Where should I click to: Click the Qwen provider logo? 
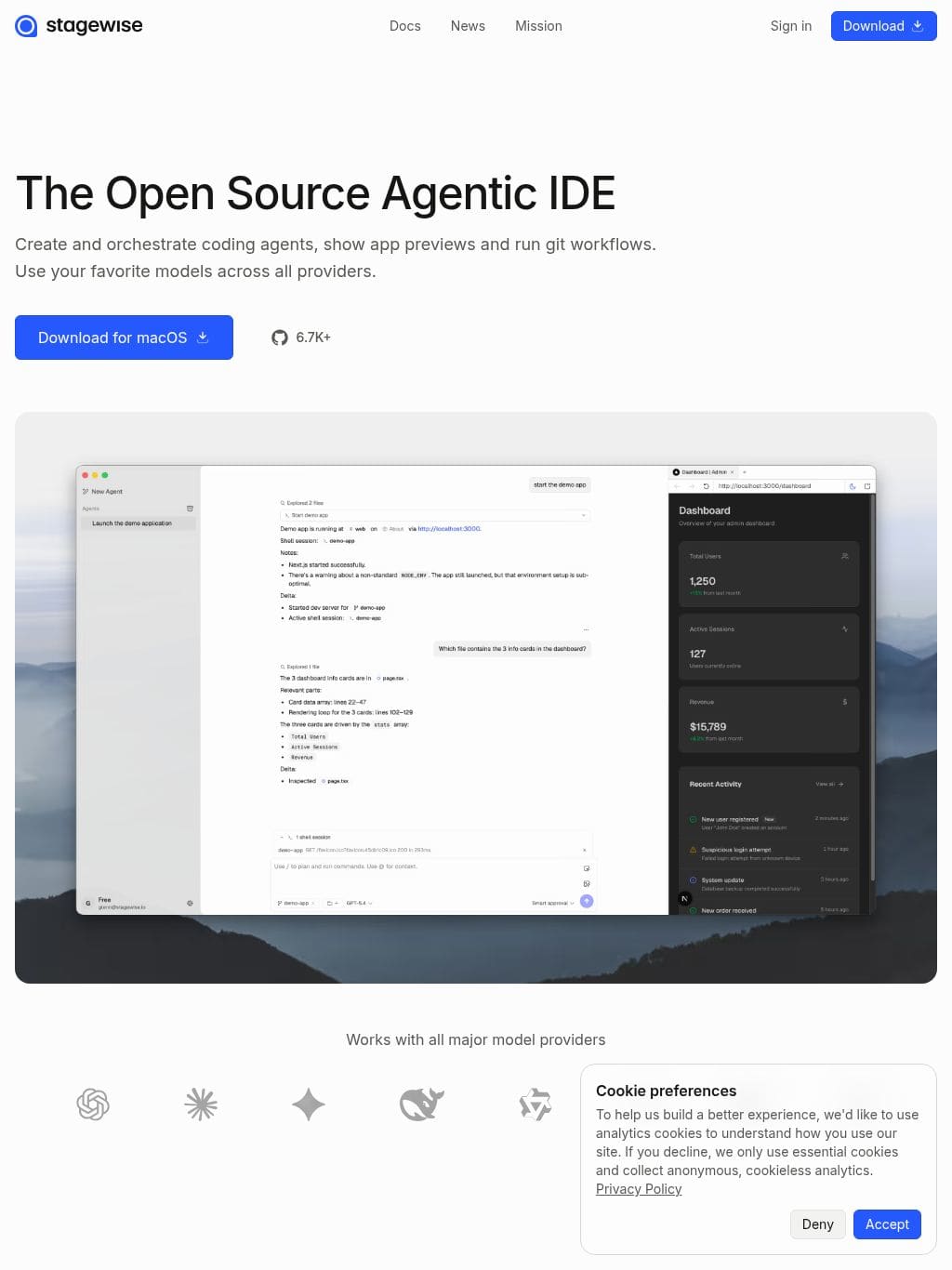click(x=535, y=1105)
